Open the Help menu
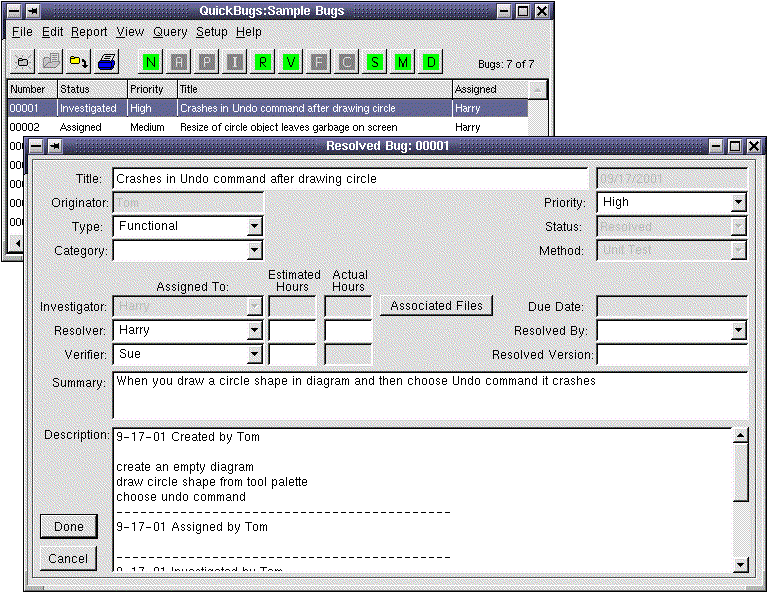The image size is (768, 592). tap(249, 32)
